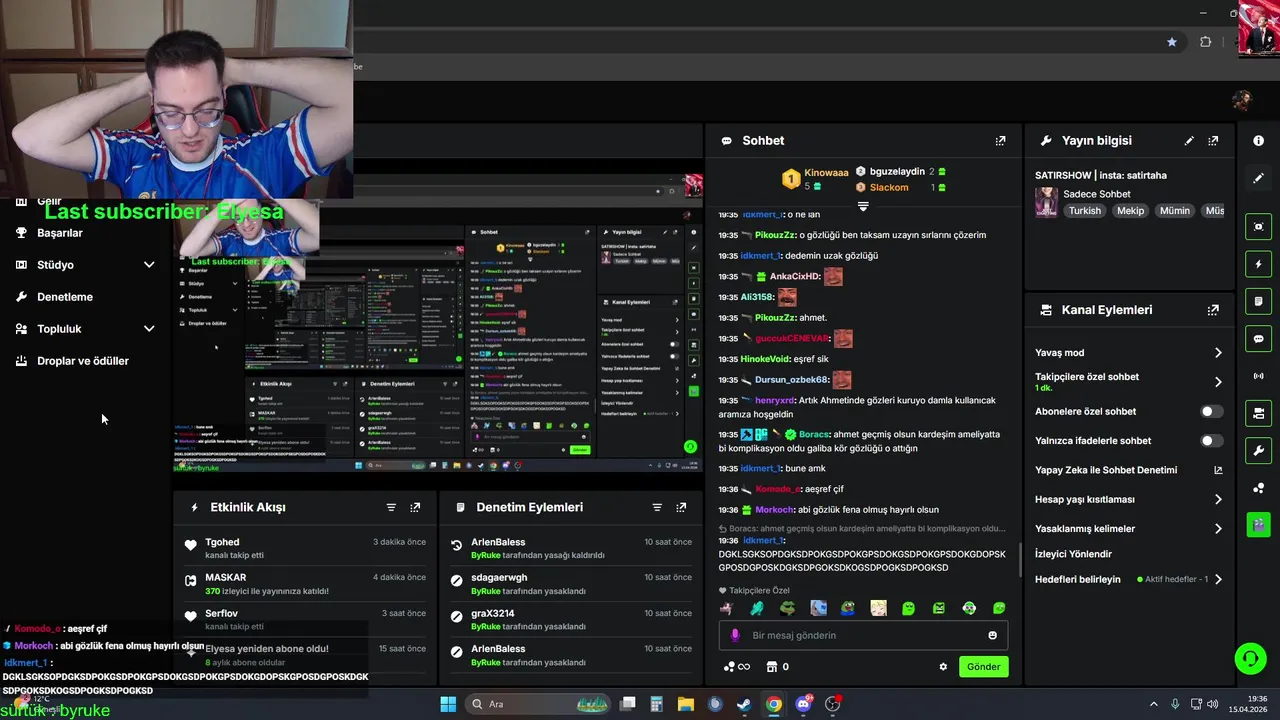Pop out the Etkinlik Akışı panel
This screenshot has height=720, width=1280.
415,507
